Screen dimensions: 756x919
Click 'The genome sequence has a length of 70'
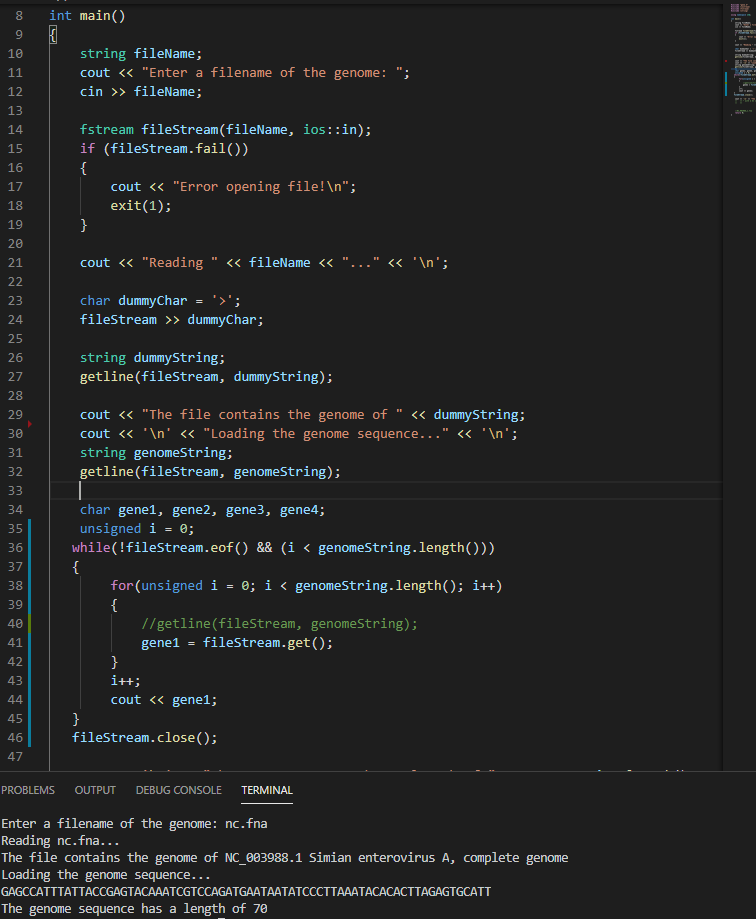click(134, 908)
